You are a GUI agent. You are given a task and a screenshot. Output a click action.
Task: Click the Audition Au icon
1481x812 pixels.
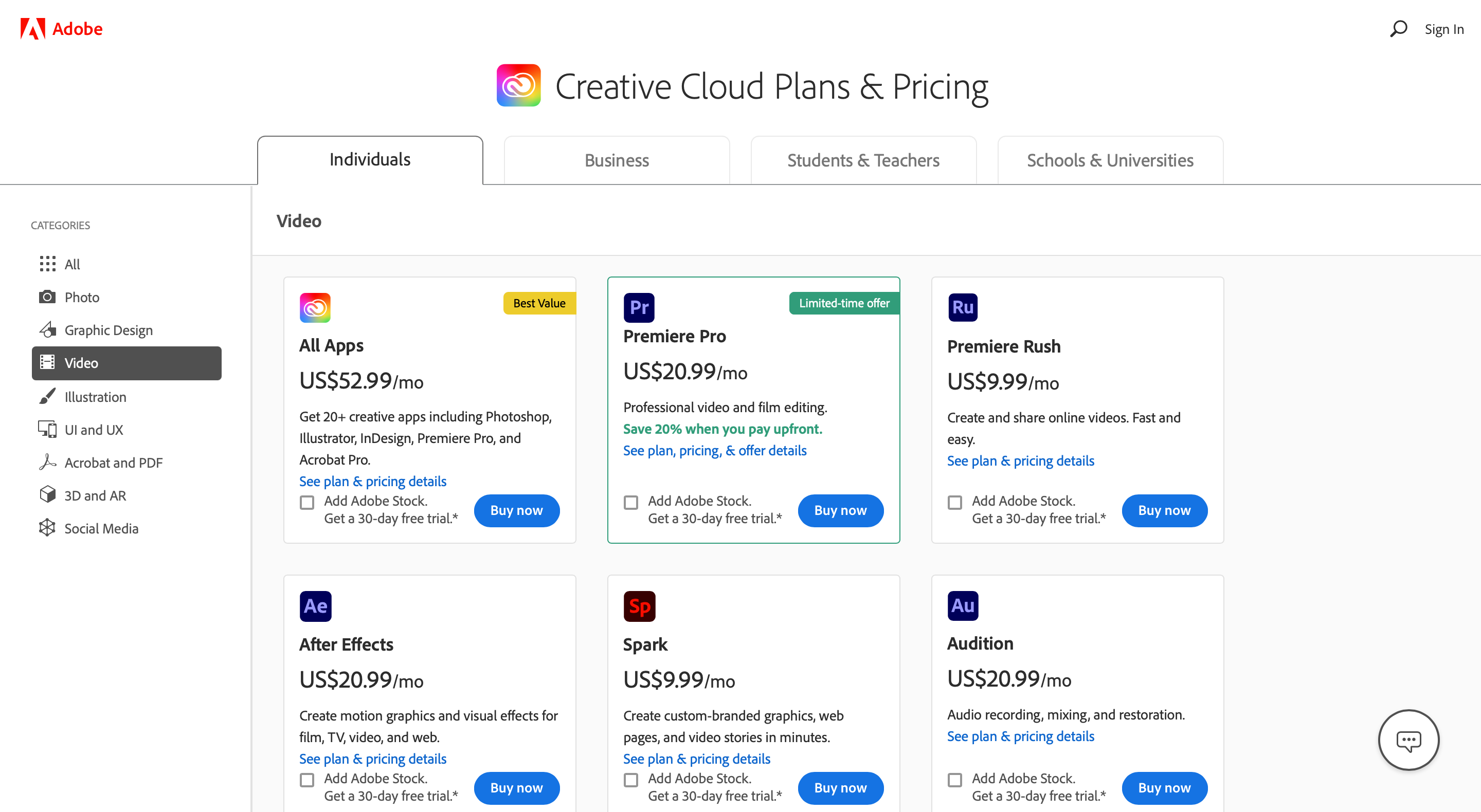963,606
